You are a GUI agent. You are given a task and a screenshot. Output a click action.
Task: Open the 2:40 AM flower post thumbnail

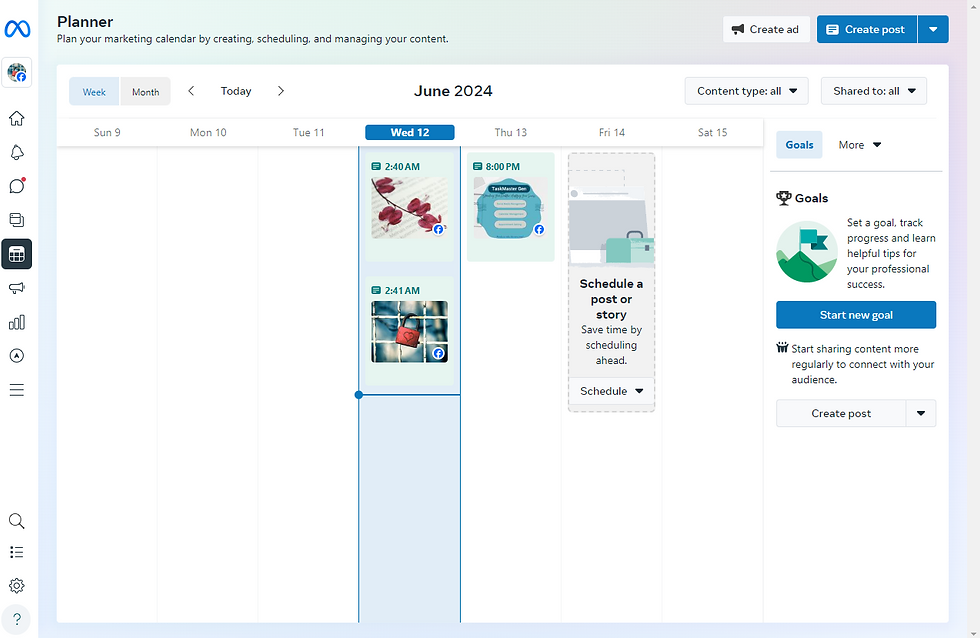coord(409,207)
